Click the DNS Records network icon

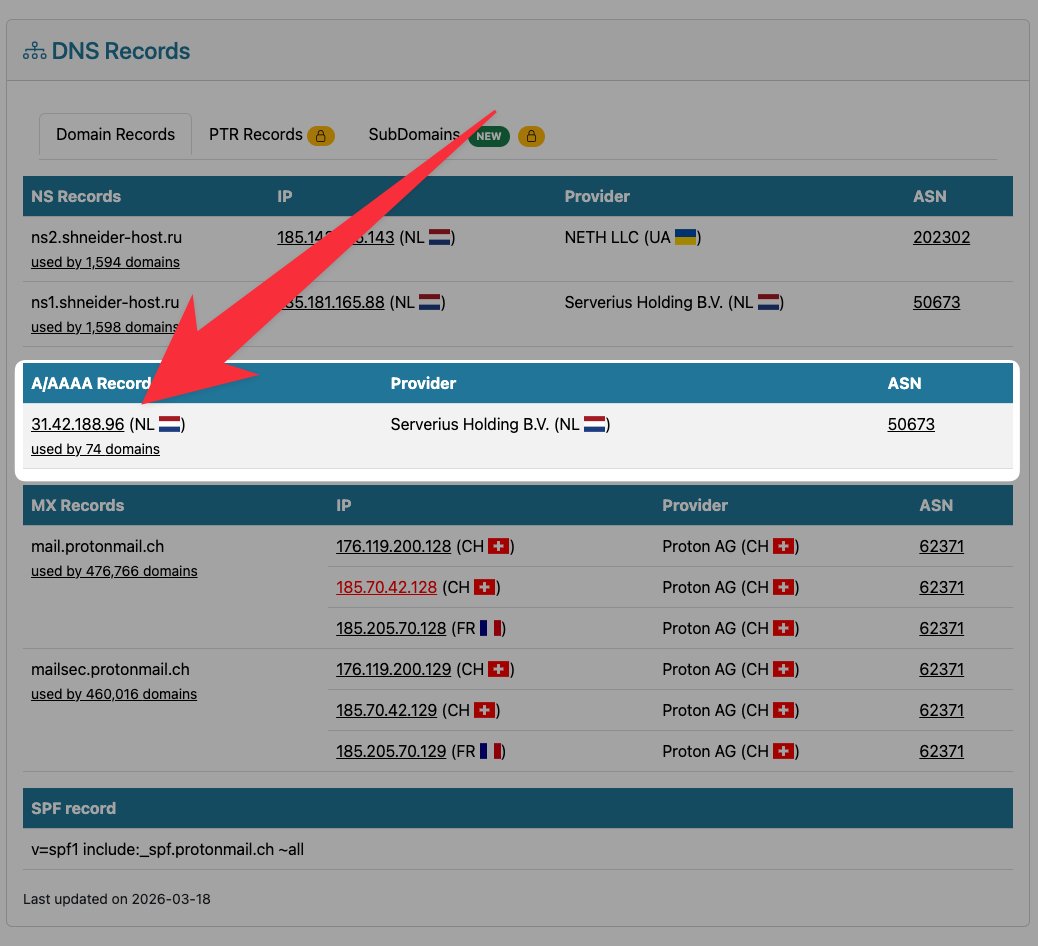pos(34,51)
